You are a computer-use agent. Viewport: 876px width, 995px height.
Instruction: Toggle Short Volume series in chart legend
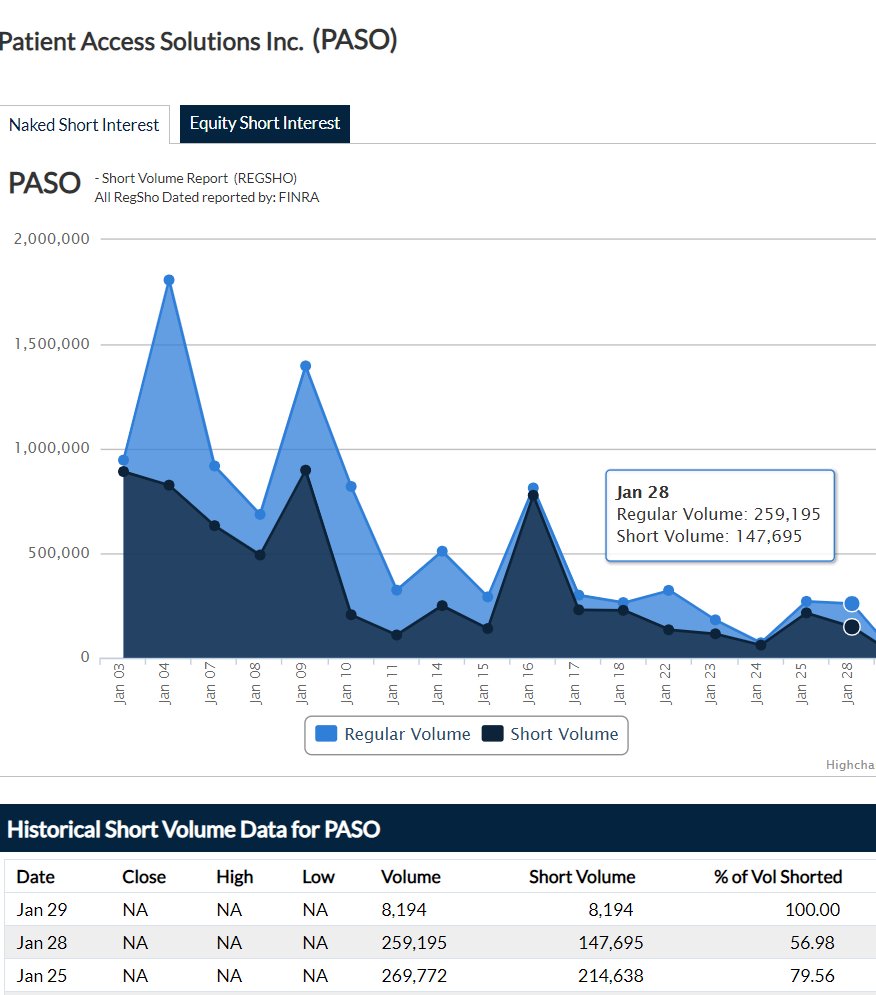tap(550, 734)
